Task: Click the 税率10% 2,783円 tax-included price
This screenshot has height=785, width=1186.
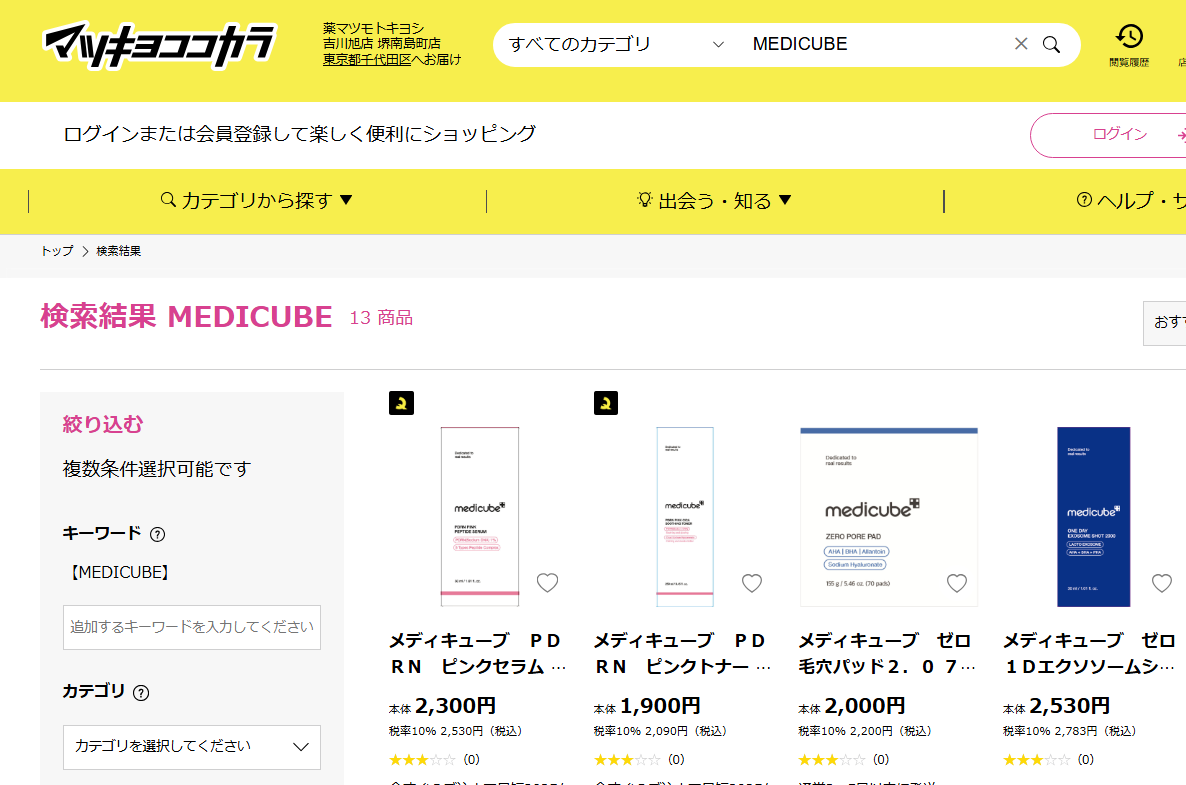Action: tap(1070, 731)
